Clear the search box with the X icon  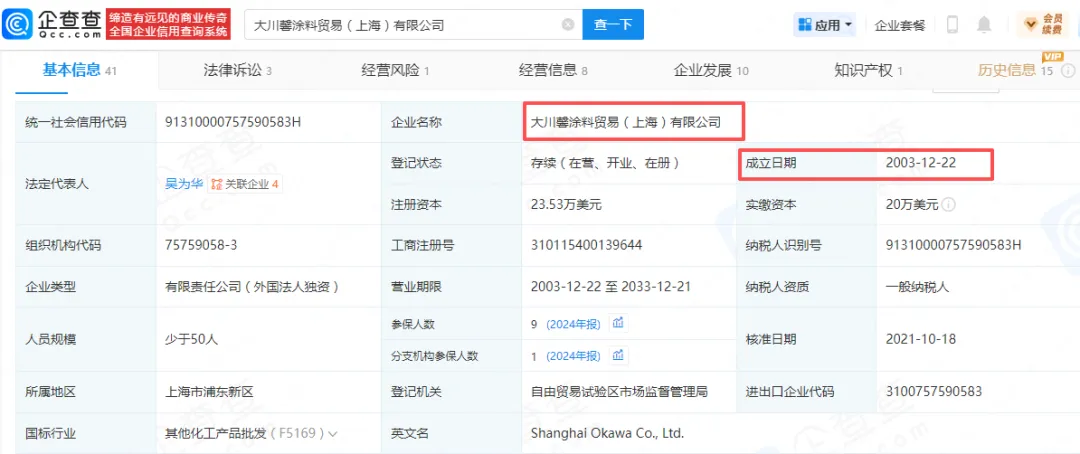coord(568,25)
